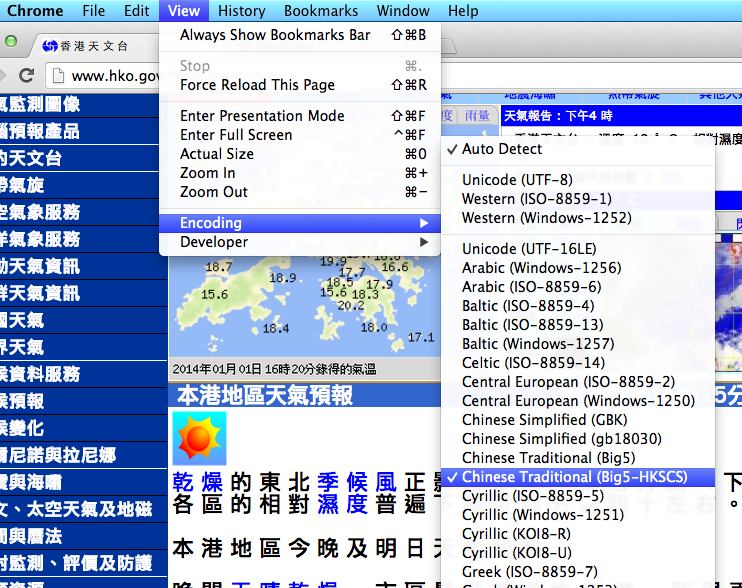
Task: Click the 本港地區天氣預報 heading
Action: click(x=265, y=395)
